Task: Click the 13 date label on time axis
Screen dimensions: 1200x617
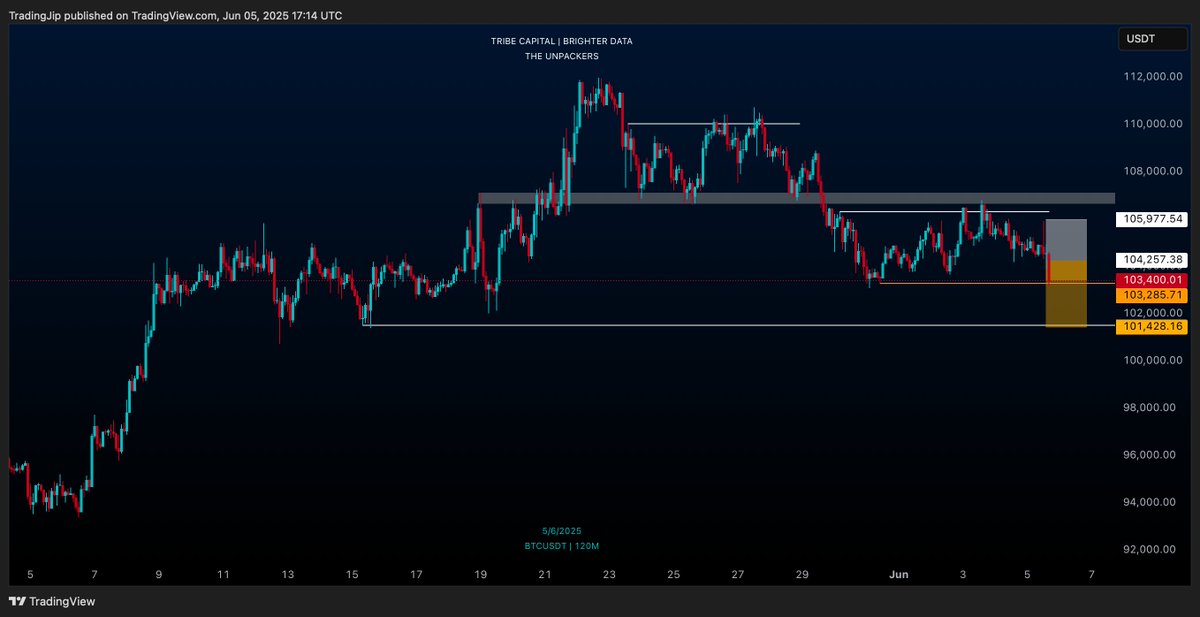Action: (288, 575)
